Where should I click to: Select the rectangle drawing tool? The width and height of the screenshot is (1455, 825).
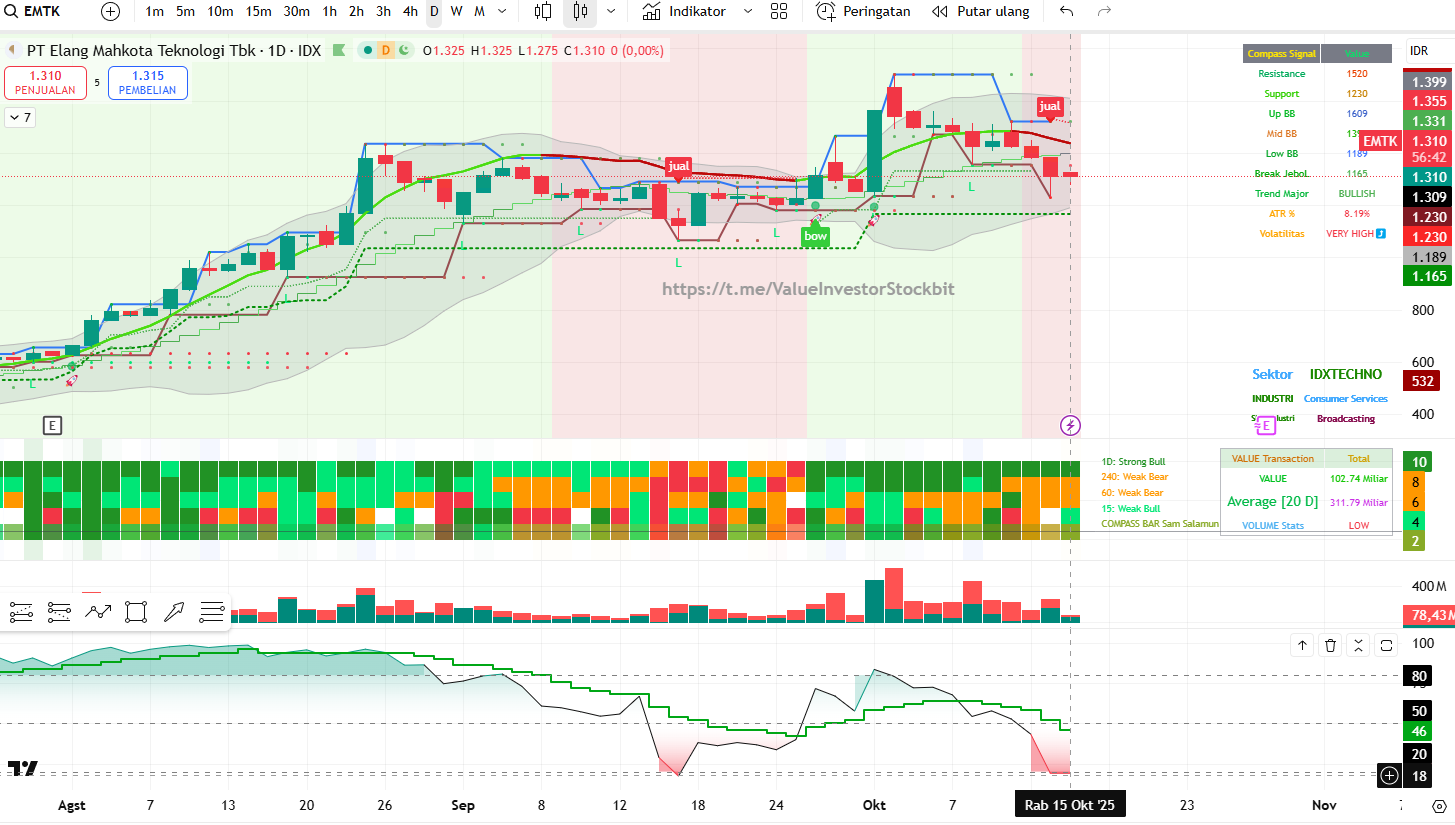(x=136, y=612)
